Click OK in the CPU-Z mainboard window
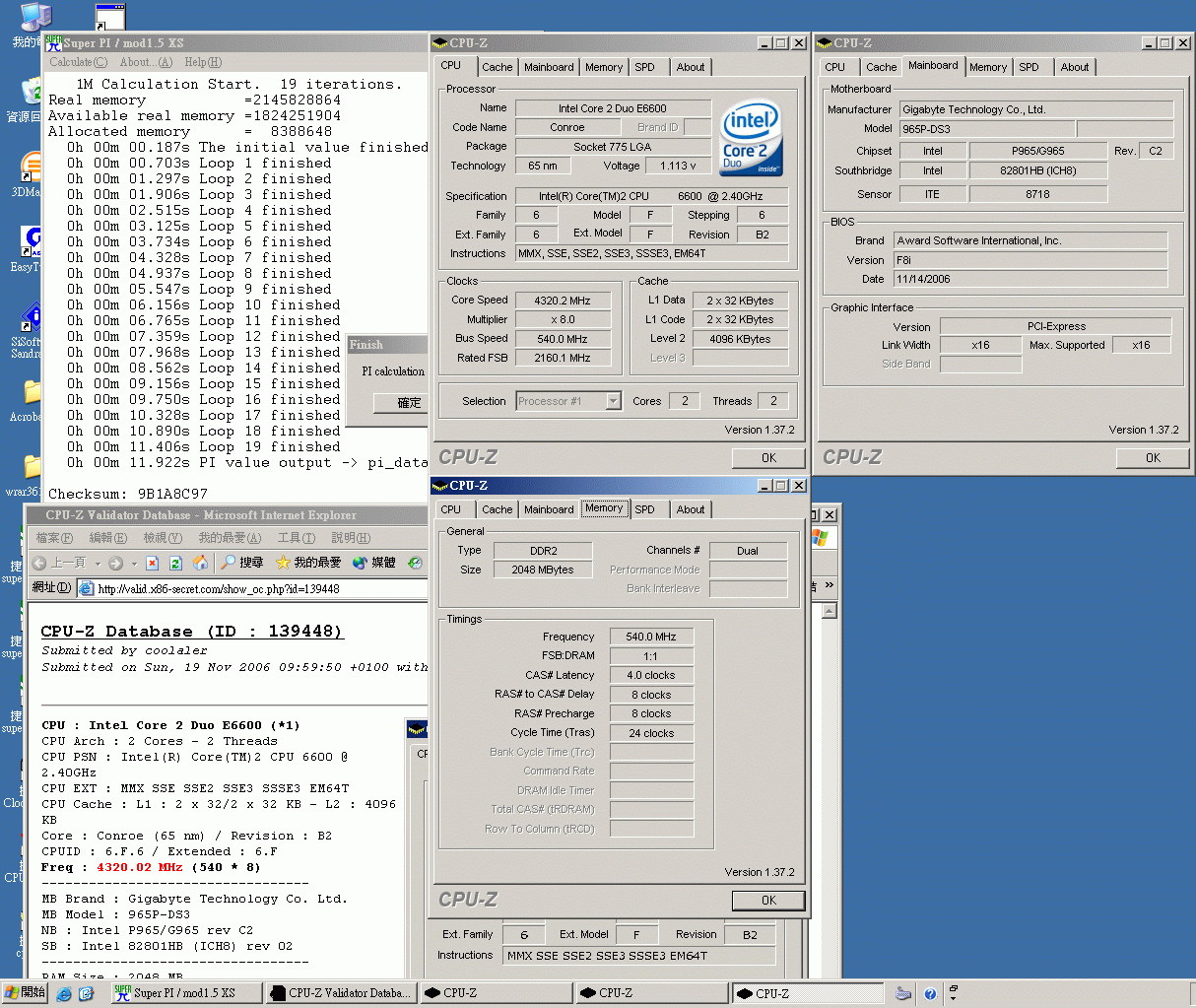Viewport: 1196px width, 1008px height. pos(1153,458)
